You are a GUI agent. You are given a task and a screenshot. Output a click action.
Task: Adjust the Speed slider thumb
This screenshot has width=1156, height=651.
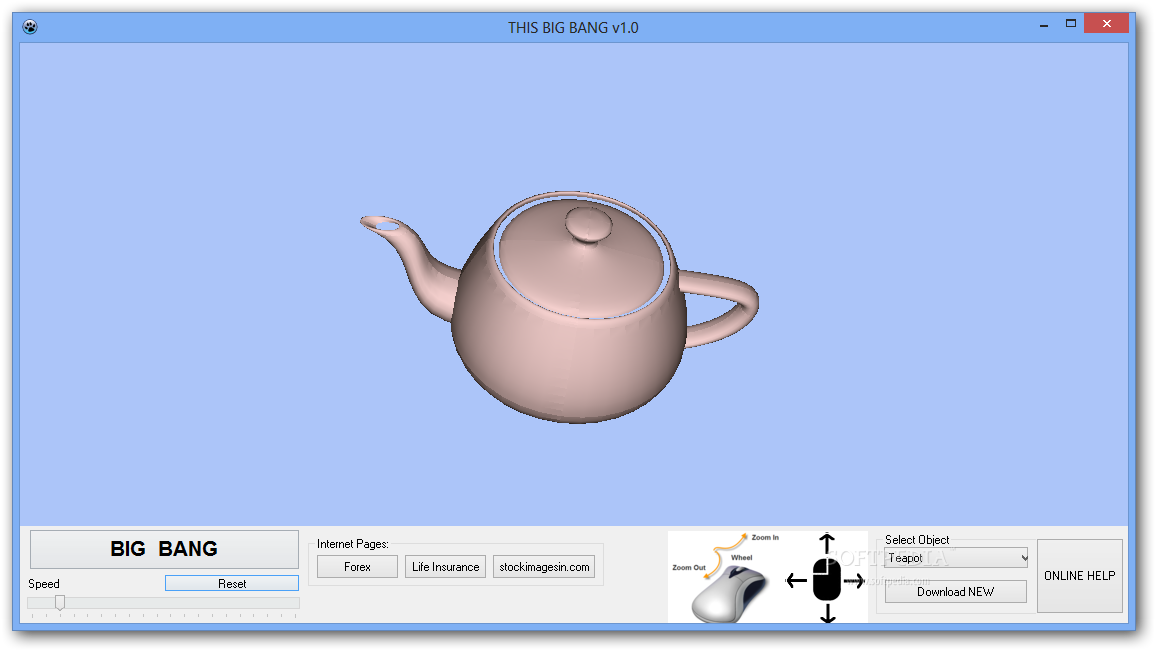coord(60,602)
